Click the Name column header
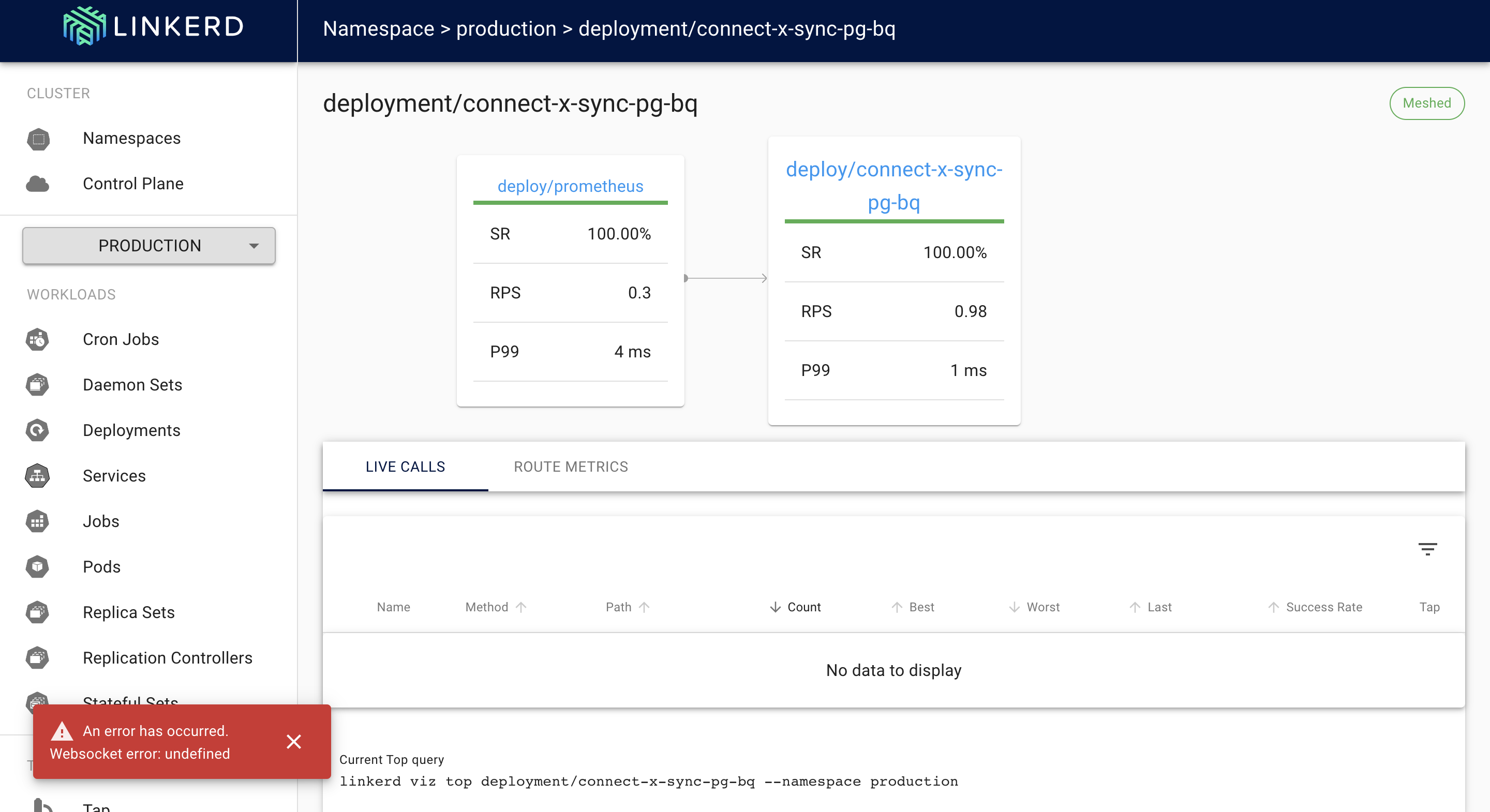 pyautogui.click(x=393, y=607)
